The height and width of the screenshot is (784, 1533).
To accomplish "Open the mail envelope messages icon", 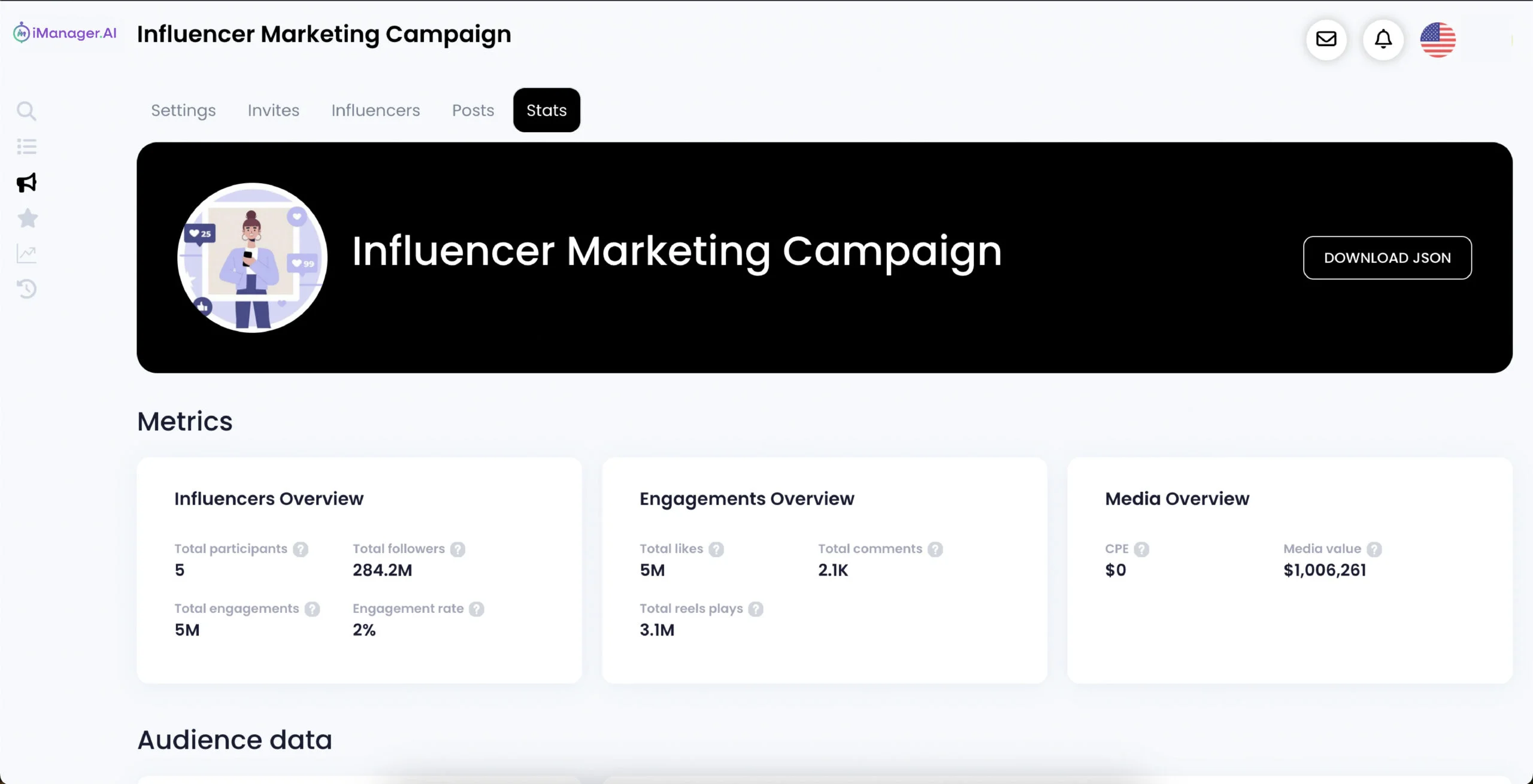I will click(1326, 39).
